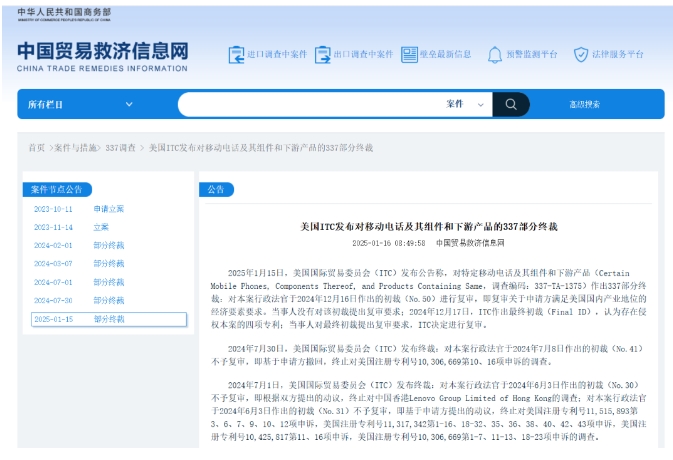Image resolution: width=673 pixels, height=460 pixels.
Task: Open 2024-03-07 部分终裁 entry
Action: pos(79,263)
